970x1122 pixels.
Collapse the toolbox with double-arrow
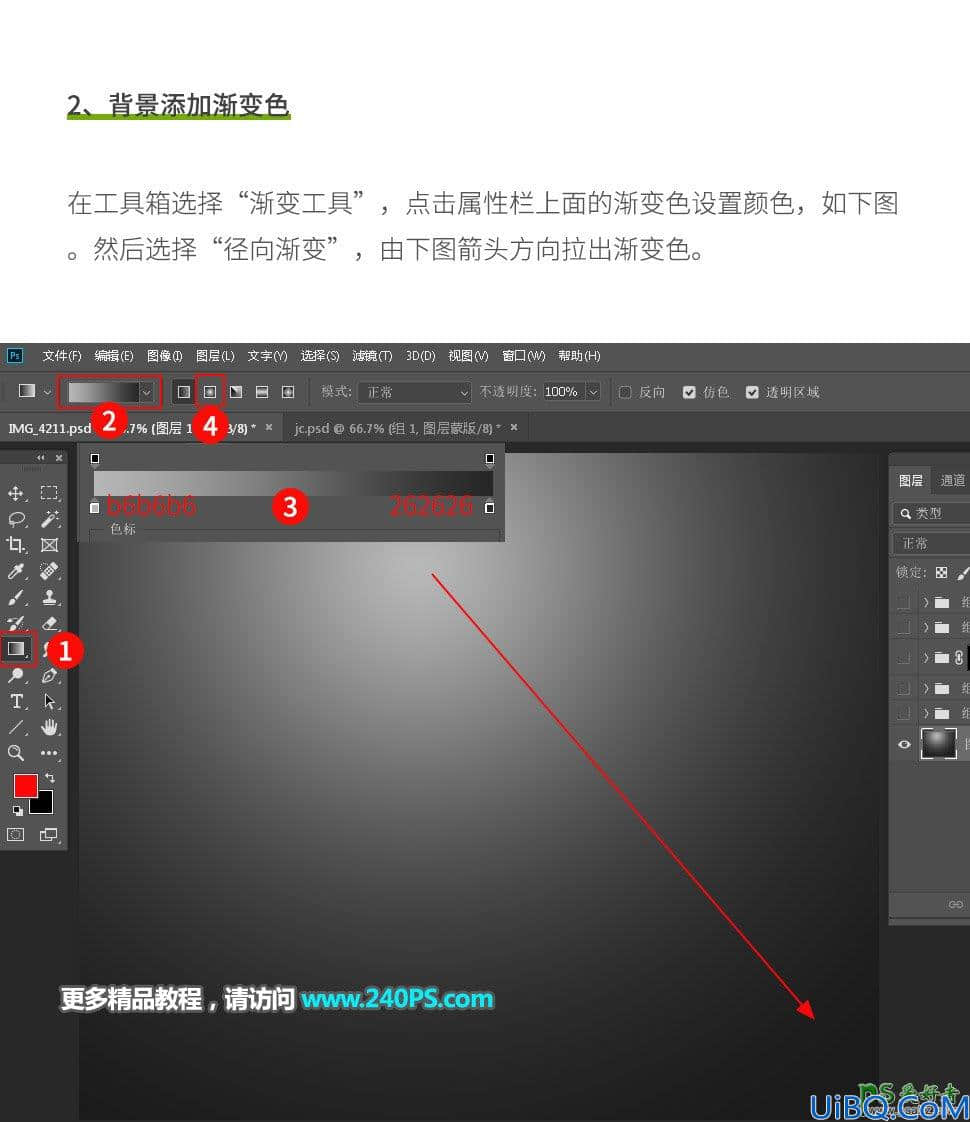(41, 457)
